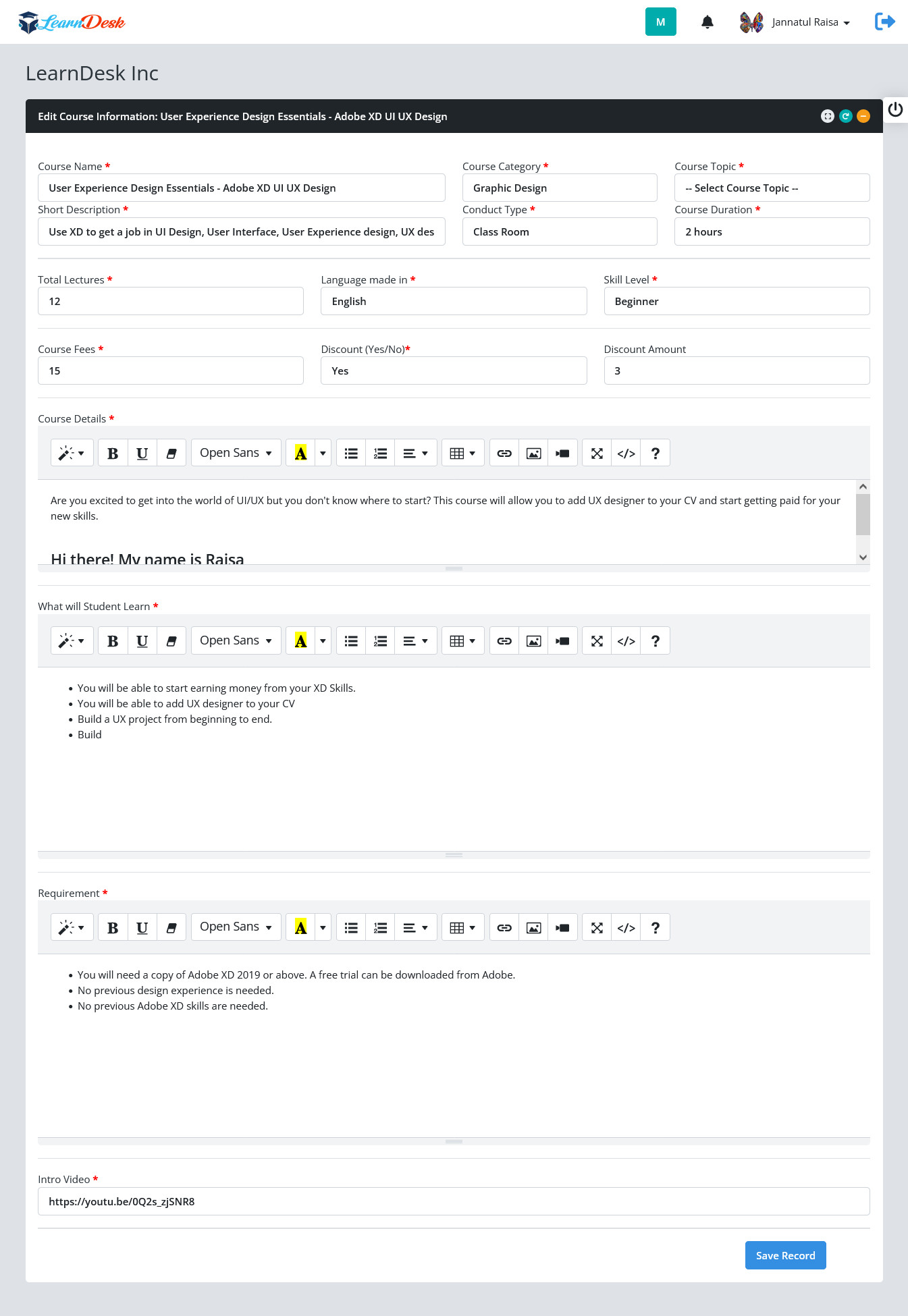
Task: Click Course Details scrollbar up arrow
Action: [x=863, y=487]
